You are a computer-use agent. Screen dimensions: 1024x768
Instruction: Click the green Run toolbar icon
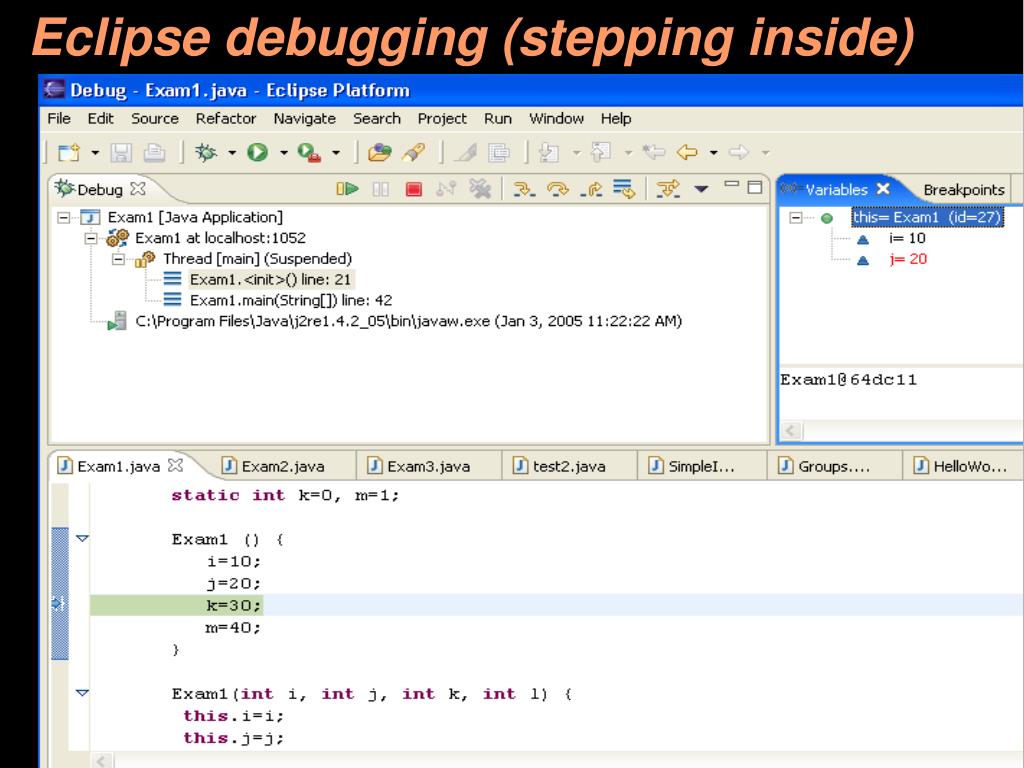click(x=257, y=153)
